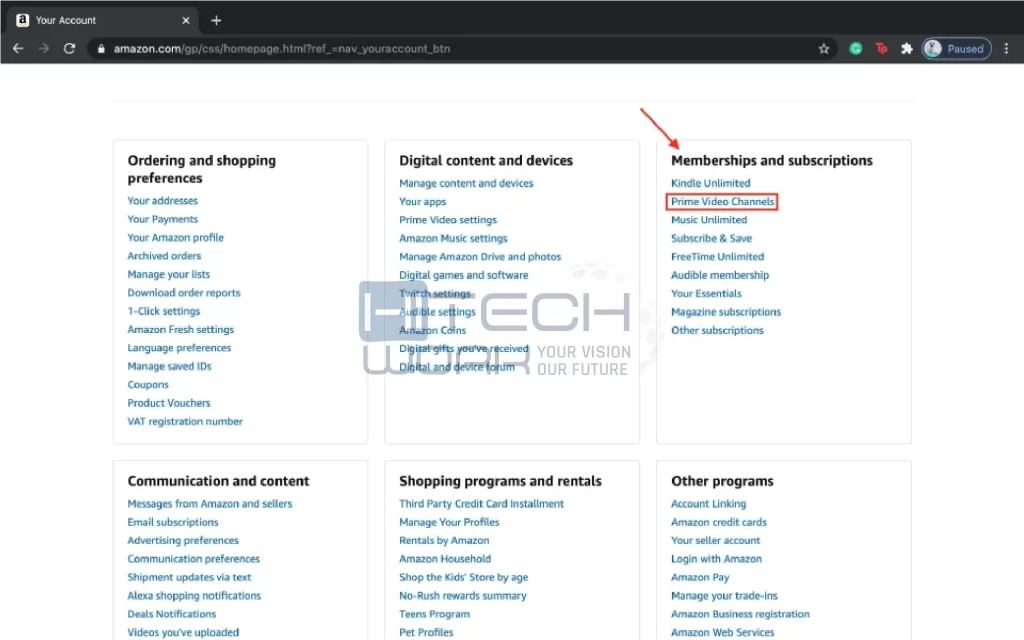View Archived orders
Image resolution: width=1024 pixels, height=640 pixels.
pos(165,255)
